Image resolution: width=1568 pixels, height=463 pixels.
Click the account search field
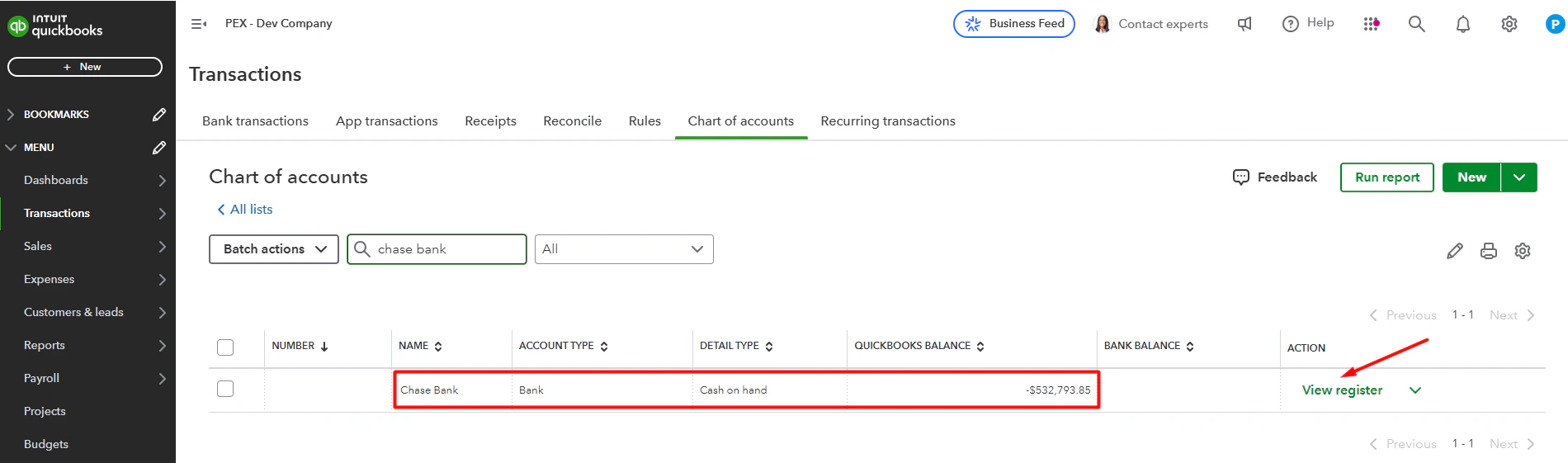tap(437, 249)
